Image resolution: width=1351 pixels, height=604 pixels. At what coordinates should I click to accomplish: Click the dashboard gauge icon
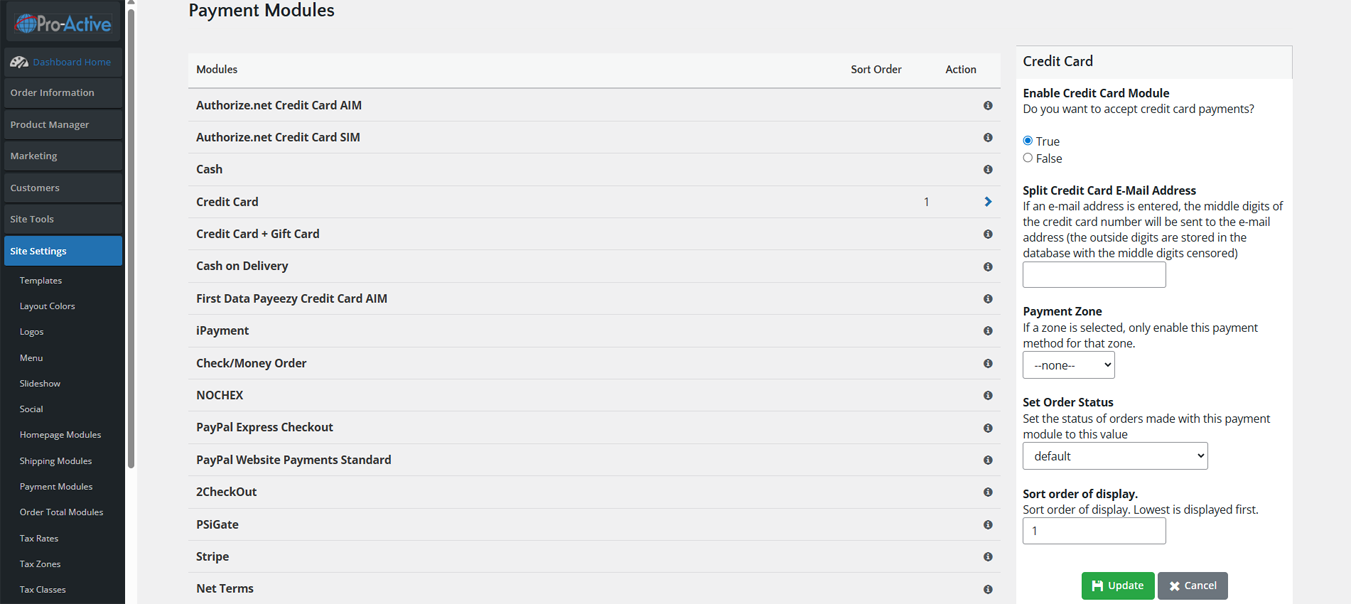coord(19,62)
